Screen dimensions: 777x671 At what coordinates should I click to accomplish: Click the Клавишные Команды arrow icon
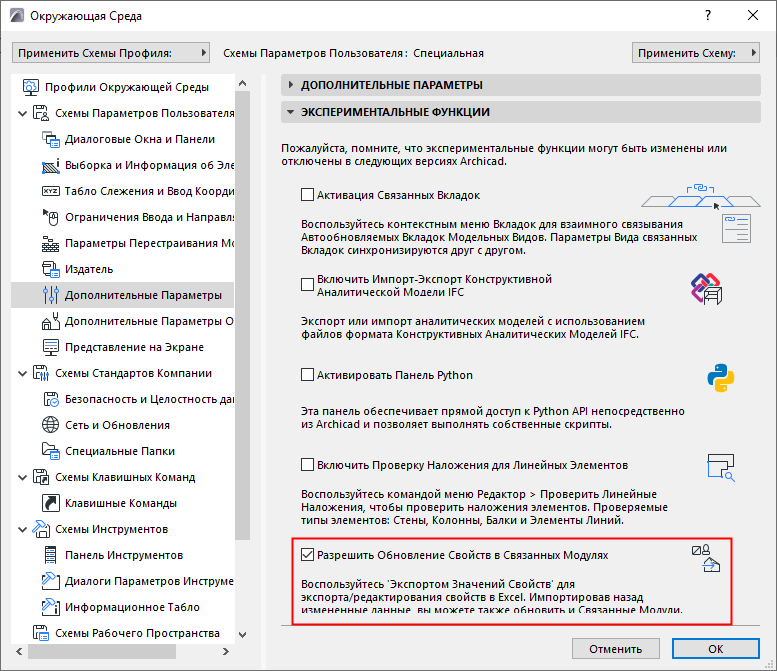click(x=51, y=503)
